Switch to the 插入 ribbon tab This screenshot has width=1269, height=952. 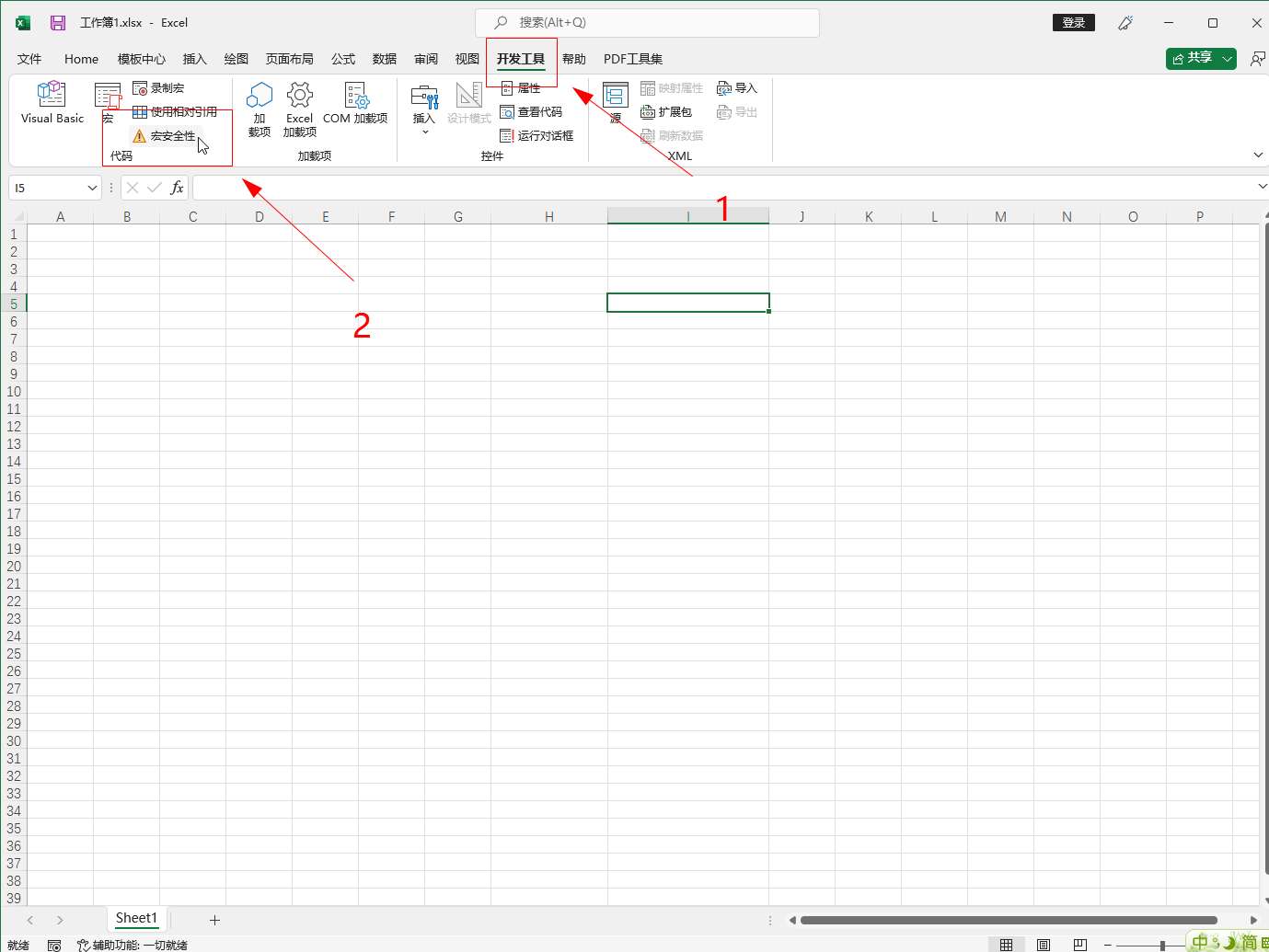(195, 59)
